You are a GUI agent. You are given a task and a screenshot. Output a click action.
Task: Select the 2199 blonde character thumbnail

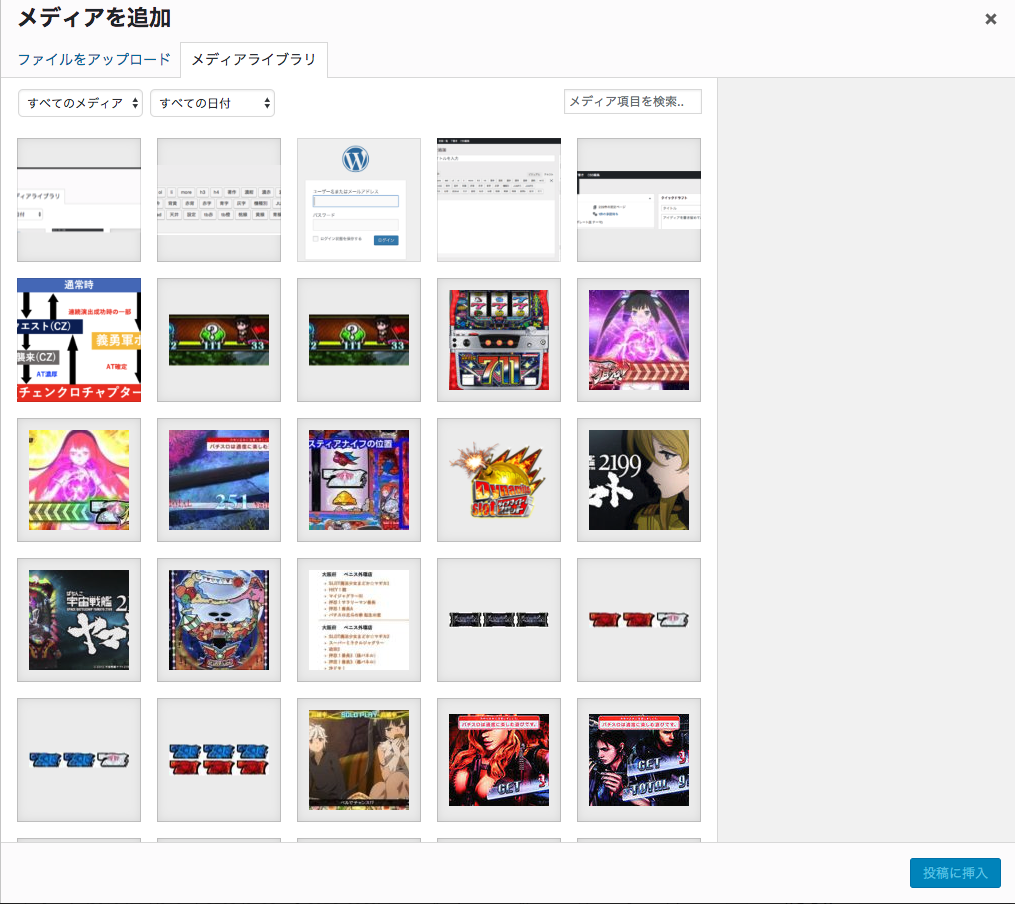(x=639, y=480)
